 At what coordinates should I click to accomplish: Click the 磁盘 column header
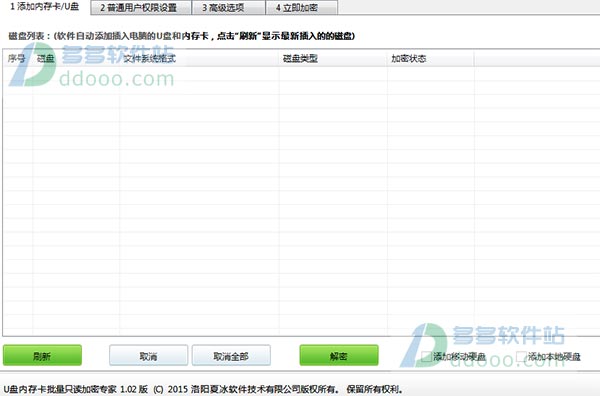coord(77,59)
